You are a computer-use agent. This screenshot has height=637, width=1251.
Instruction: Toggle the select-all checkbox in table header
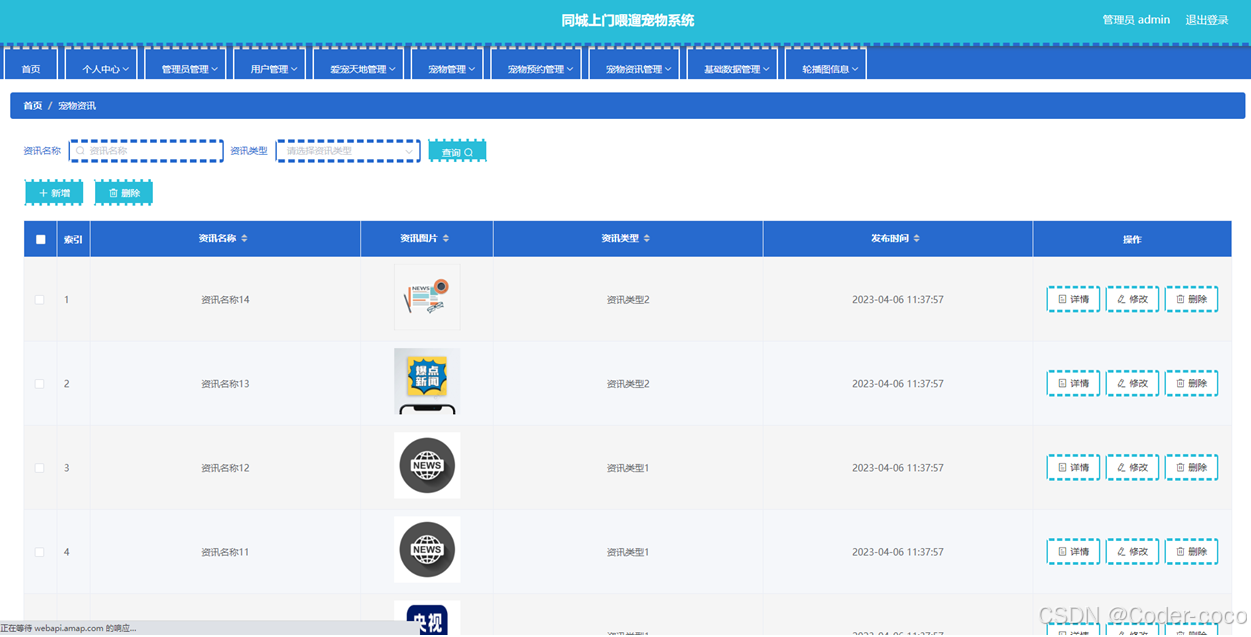pos(40,239)
